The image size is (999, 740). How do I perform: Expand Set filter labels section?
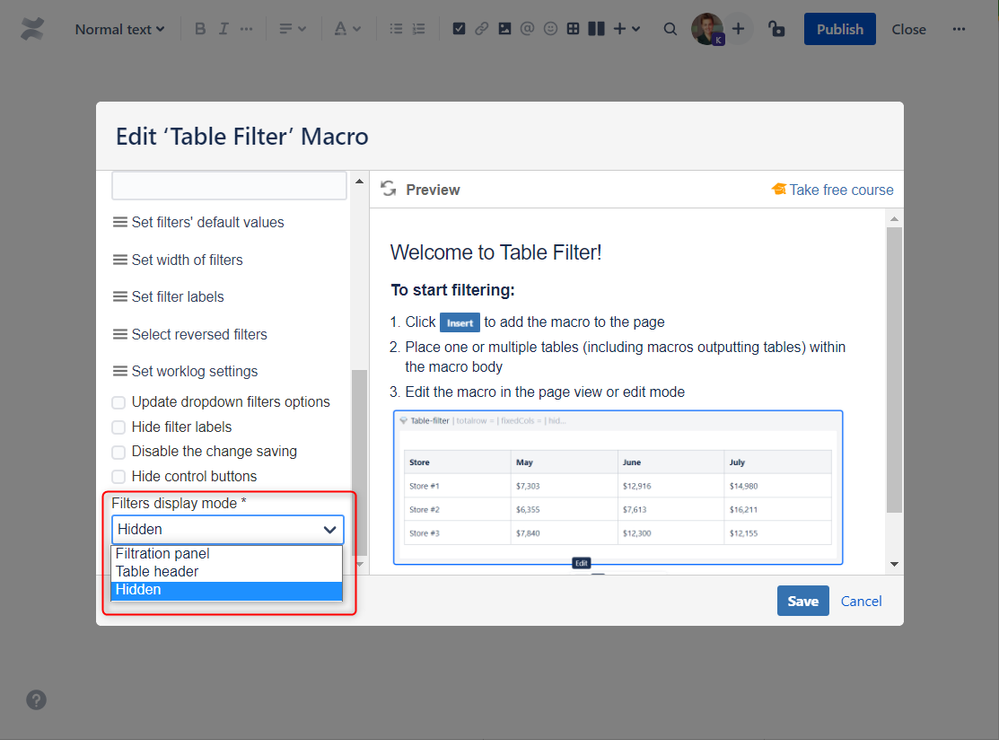point(168,297)
